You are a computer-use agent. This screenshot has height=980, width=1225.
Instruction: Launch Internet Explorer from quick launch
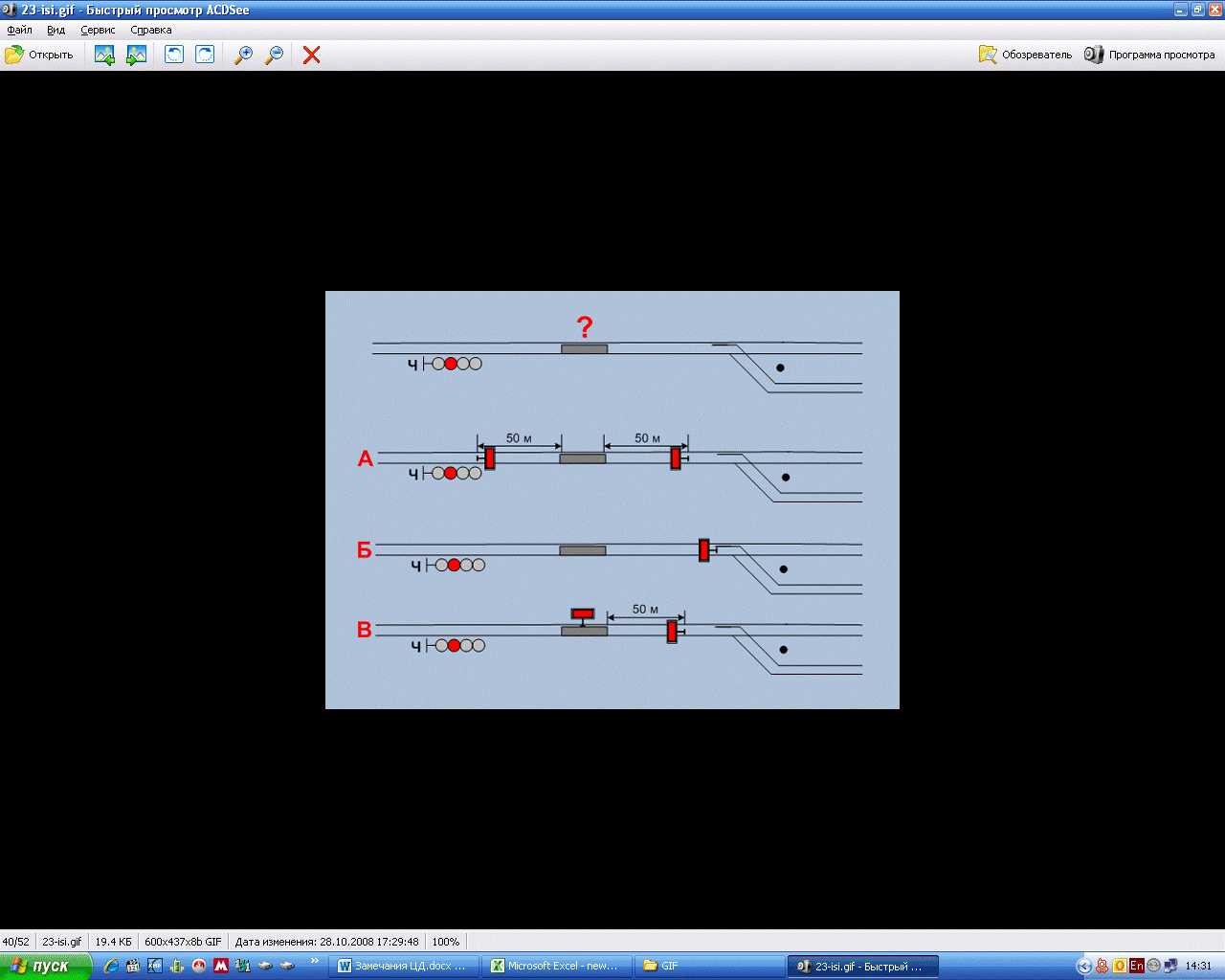click(111, 966)
